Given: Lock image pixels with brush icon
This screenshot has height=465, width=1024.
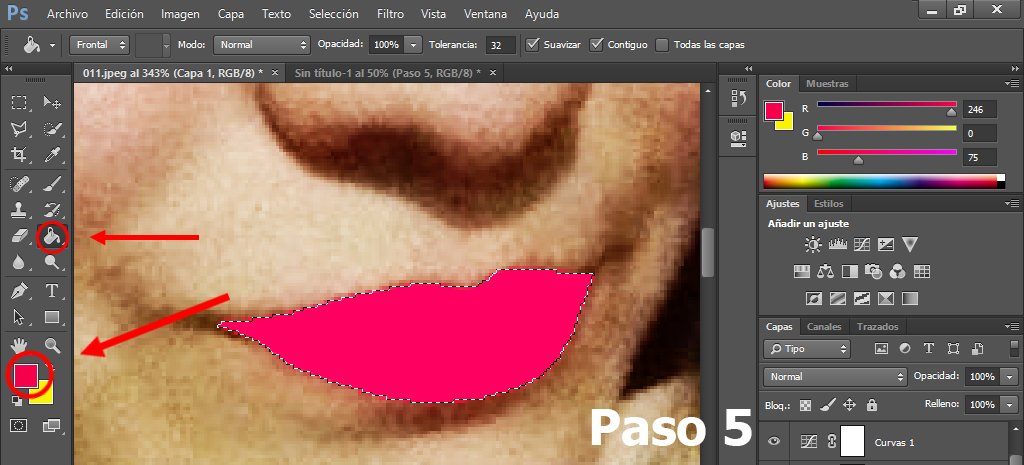Looking at the screenshot, I should 827,405.
